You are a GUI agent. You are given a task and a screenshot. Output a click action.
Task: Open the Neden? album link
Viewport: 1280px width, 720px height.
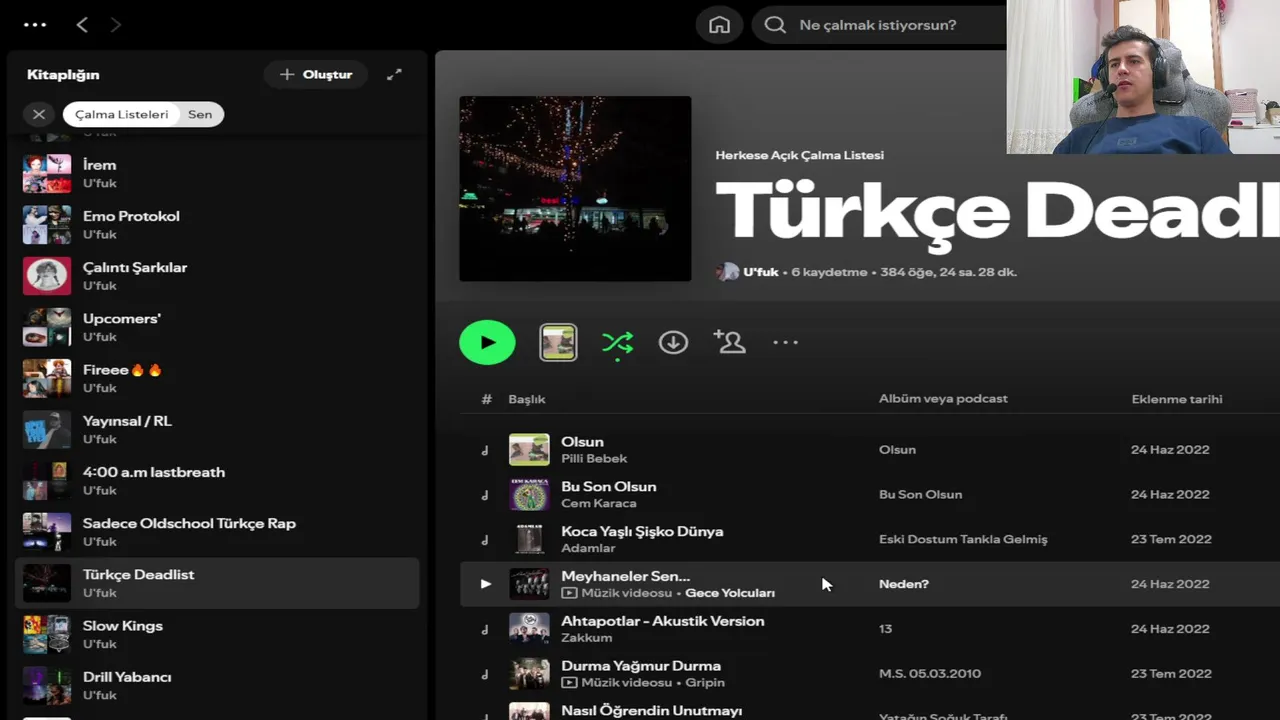(904, 584)
